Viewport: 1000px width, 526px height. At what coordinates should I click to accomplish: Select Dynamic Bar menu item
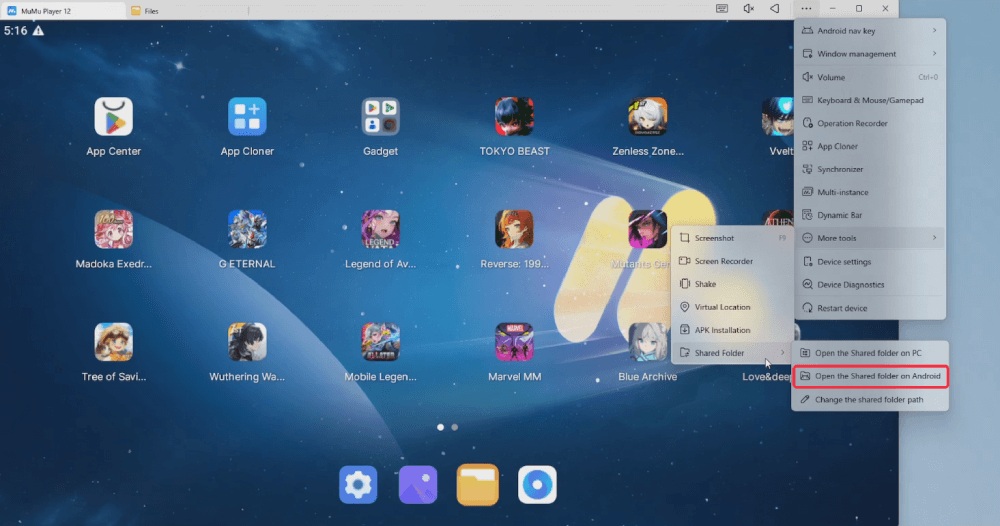click(871, 215)
